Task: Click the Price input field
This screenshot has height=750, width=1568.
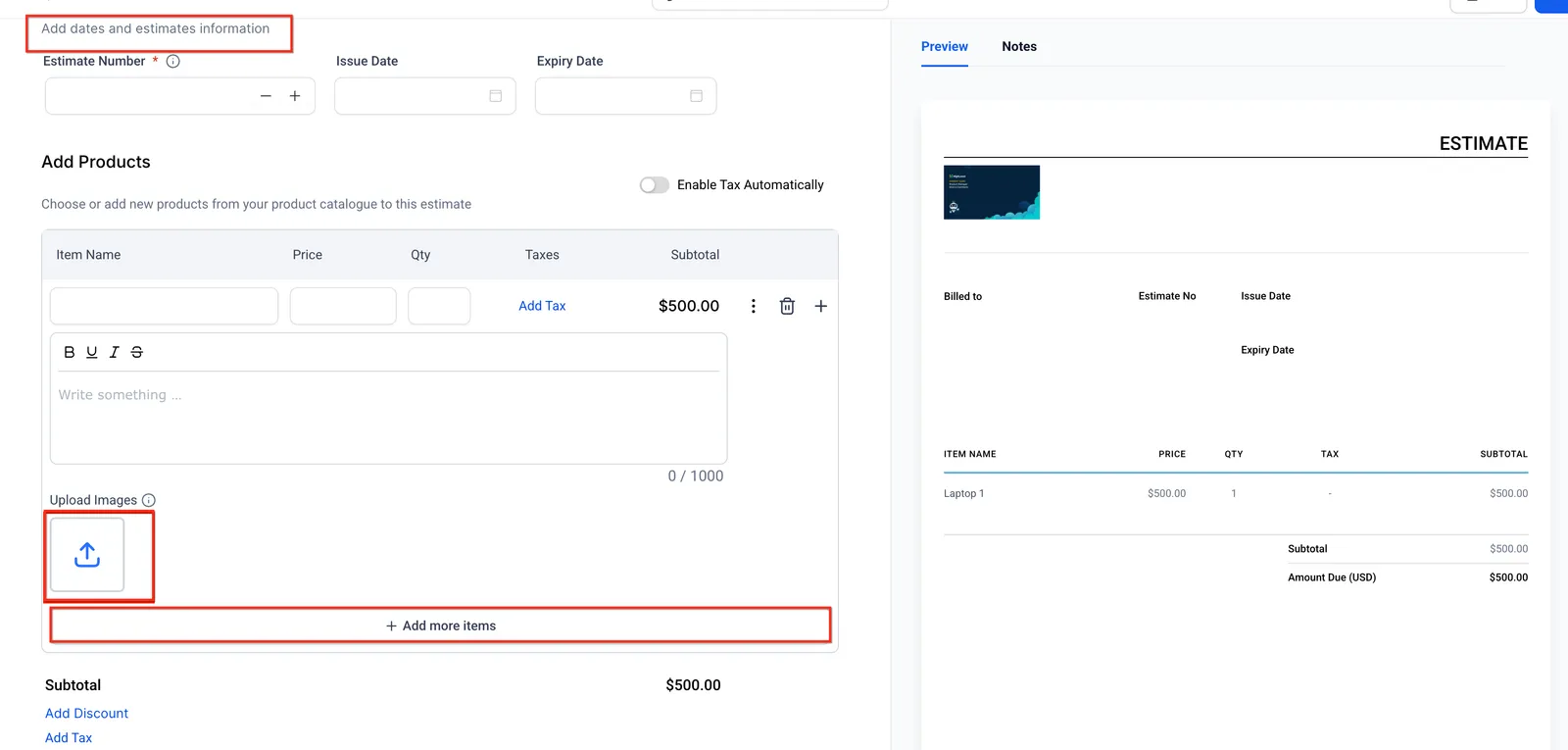Action: pyautogui.click(x=343, y=306)
